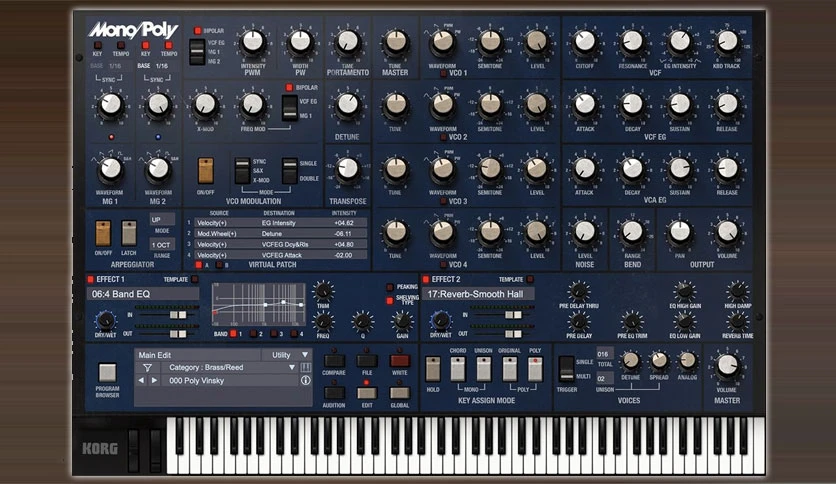Screen dimensions: 836x484
Task: Flip the Single/Double switch
Action: tap(290, 171)
